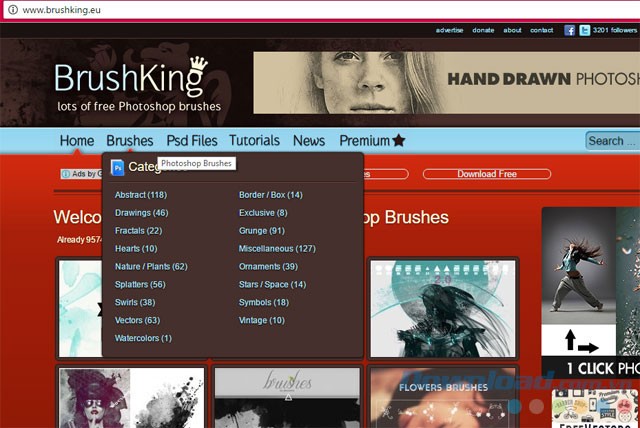Viewport: 640px width, 428px height.
Task: Select the Abstract (118) category
Action: 141,195
